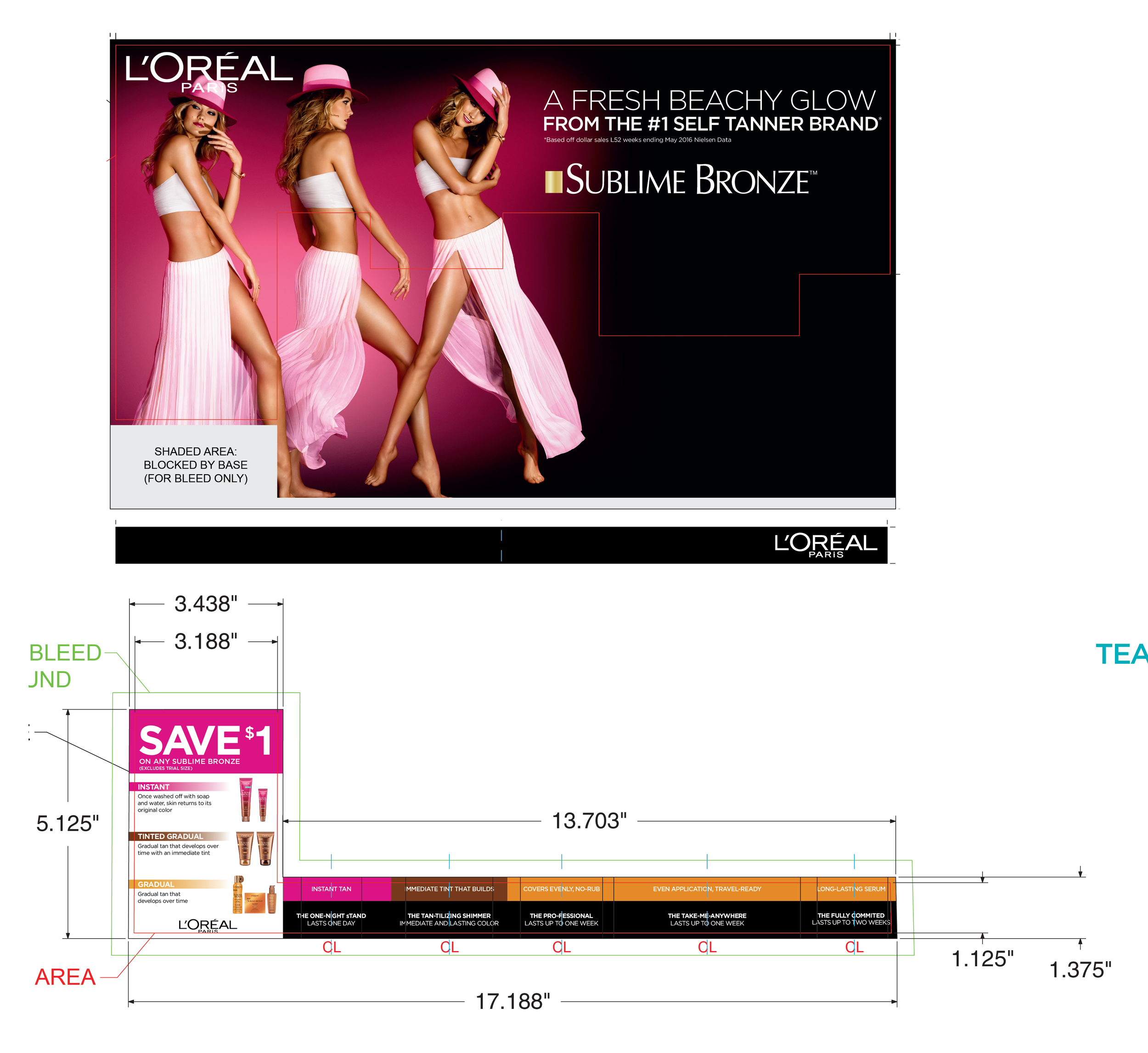Click the red CL mark under TAKE-ME-ANYWHERE
The image size is (1148, 1053).
pyautogui.click(x=707, y=947)
